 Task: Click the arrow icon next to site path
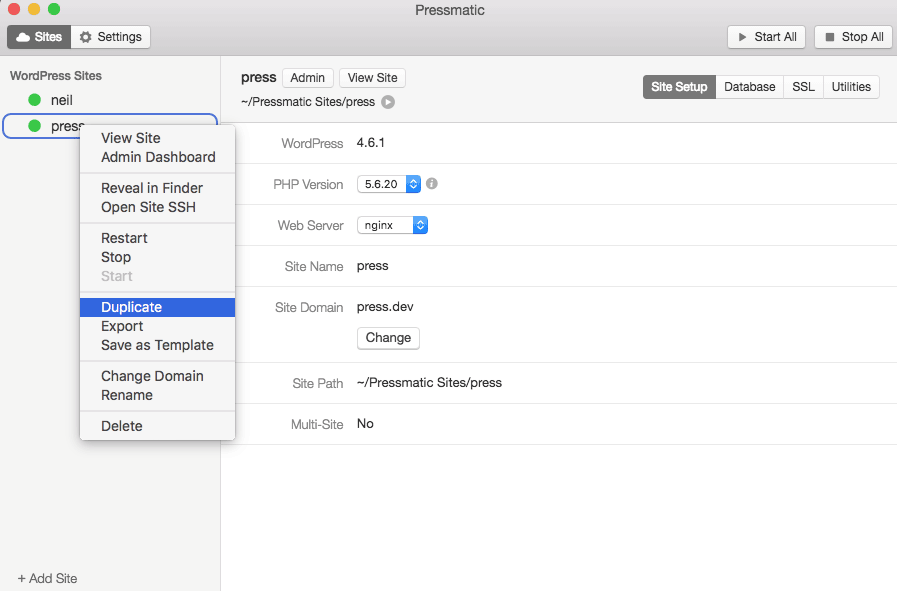click(388, 102)
